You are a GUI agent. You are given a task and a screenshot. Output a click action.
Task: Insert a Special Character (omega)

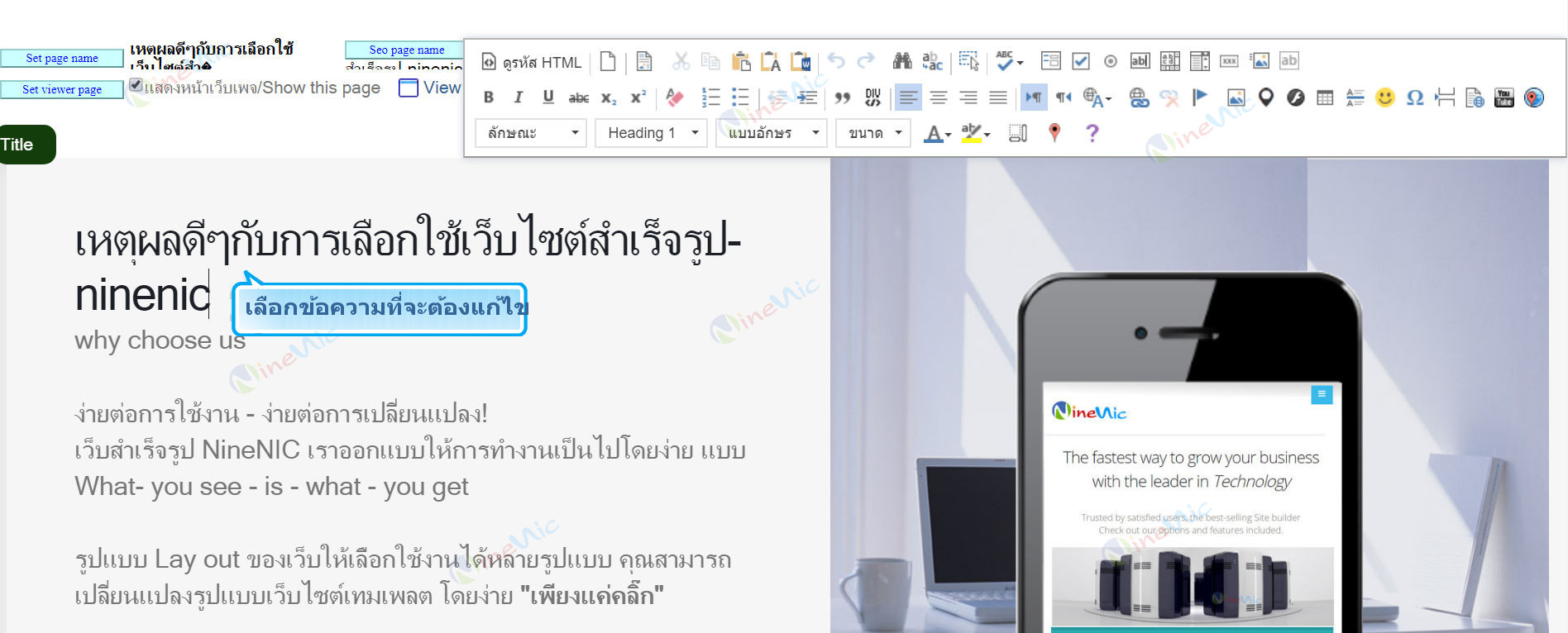tap(1415, 98)
